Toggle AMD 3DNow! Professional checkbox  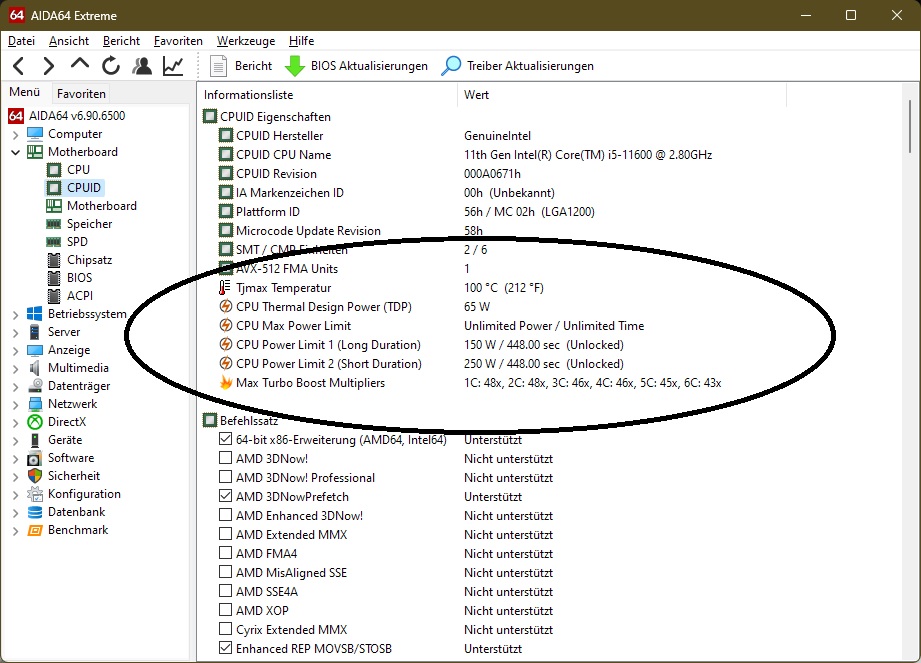pos(225,477)
